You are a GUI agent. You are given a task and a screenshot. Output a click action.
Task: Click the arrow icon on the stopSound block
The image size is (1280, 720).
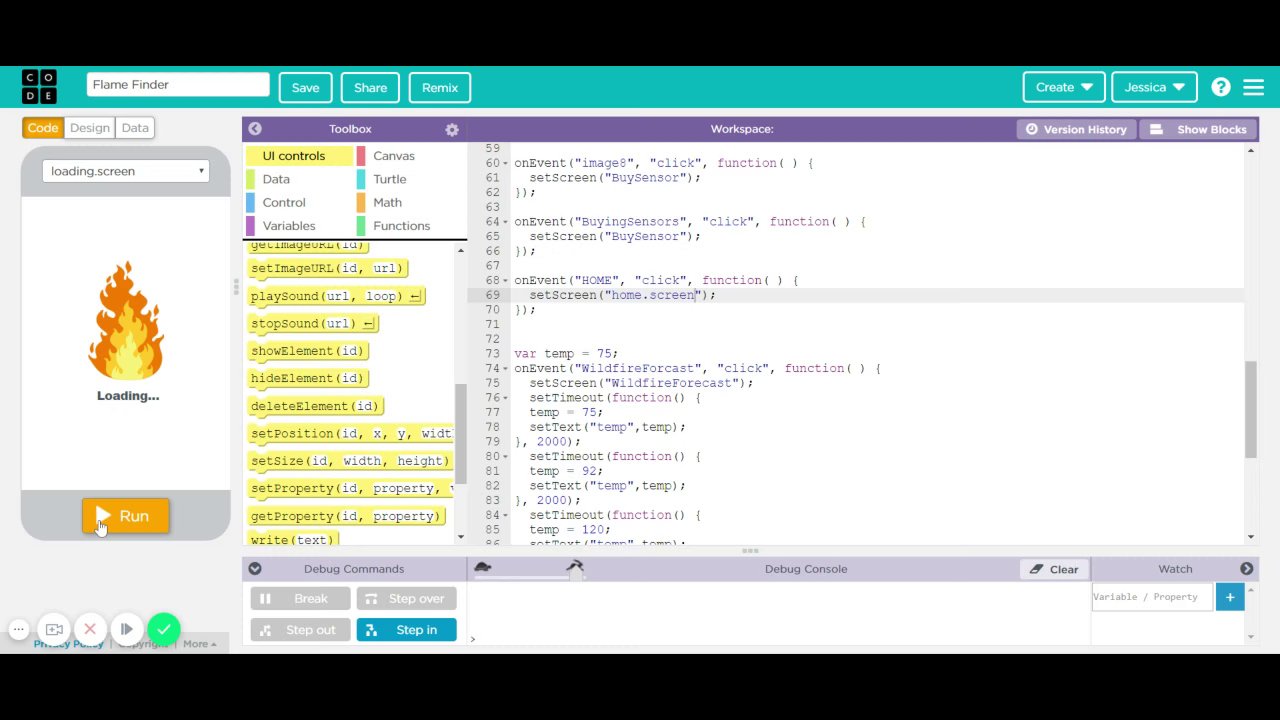[368, 323]
